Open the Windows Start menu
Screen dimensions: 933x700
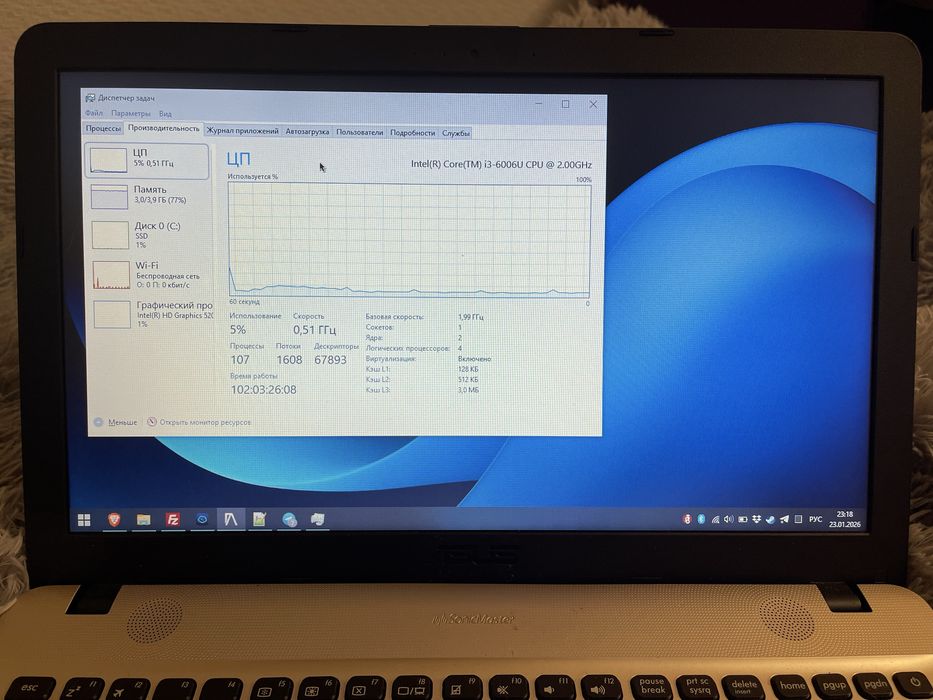84,520
